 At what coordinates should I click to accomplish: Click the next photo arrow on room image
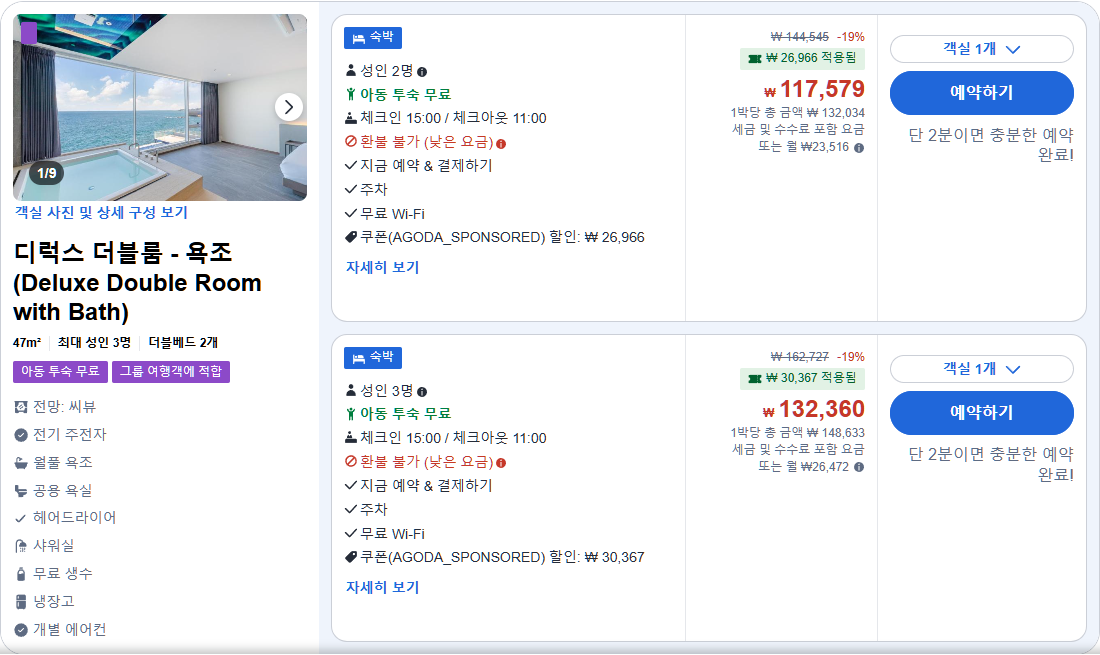point(288,107)
